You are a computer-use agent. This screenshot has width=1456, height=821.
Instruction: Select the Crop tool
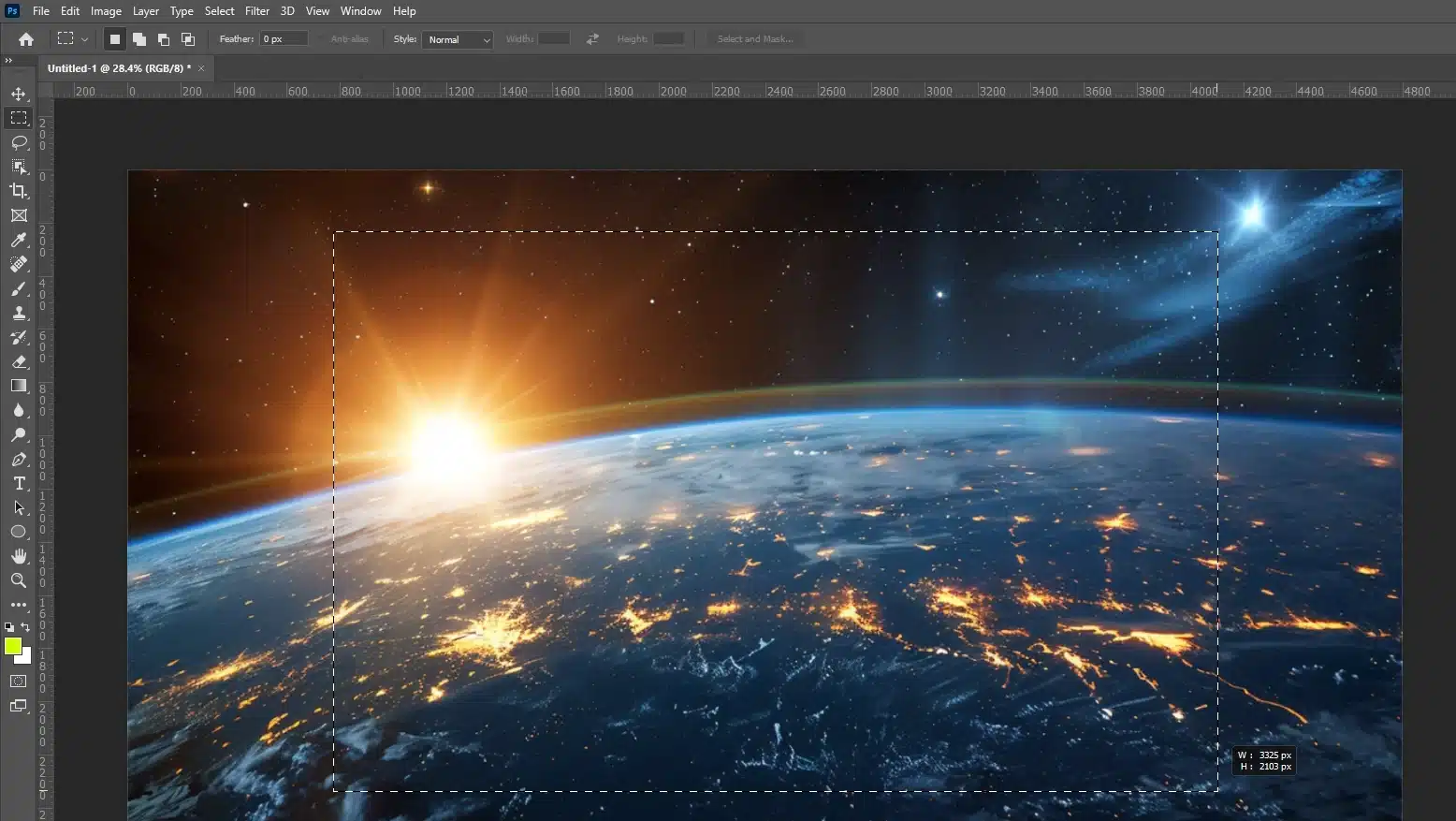(19, 191)
